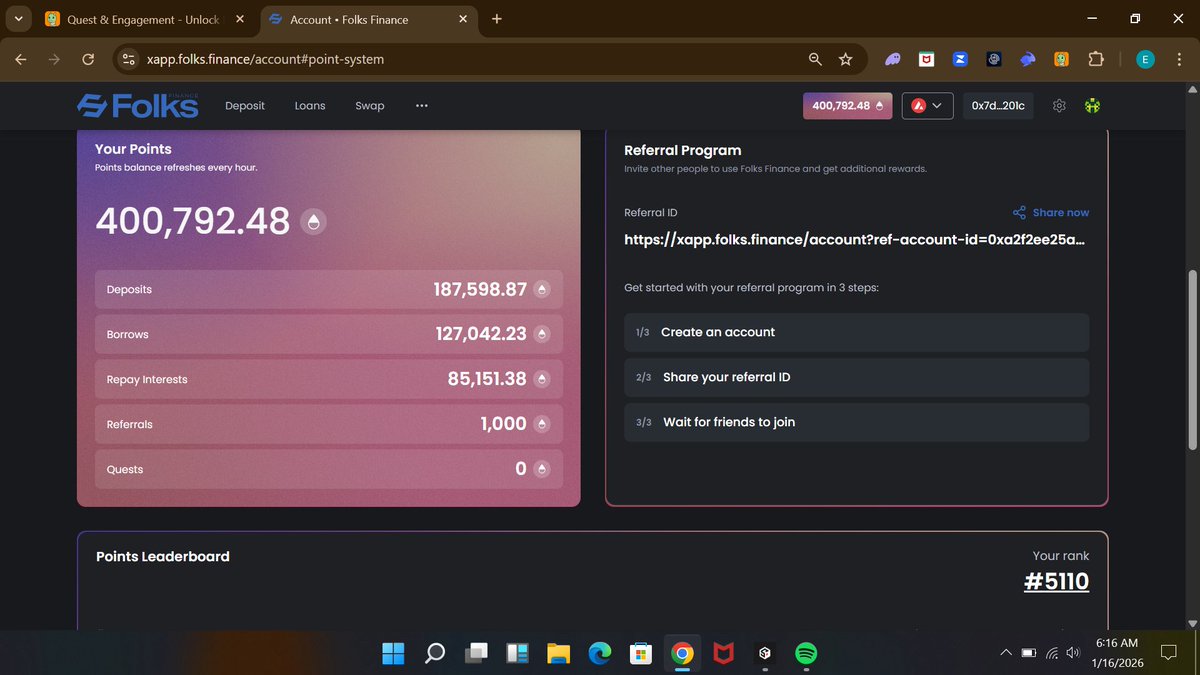Open the blue Z browser extension
This screenshot has height=675, width=1200.
(960, 60)
